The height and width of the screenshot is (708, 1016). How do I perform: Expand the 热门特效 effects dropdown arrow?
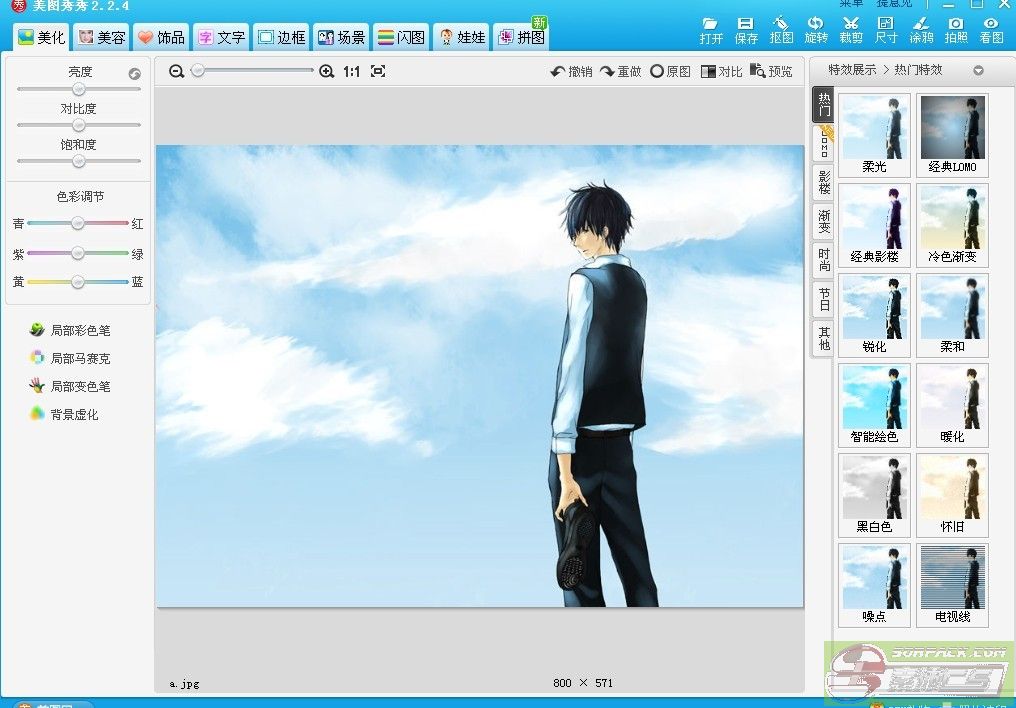[978, 71]
